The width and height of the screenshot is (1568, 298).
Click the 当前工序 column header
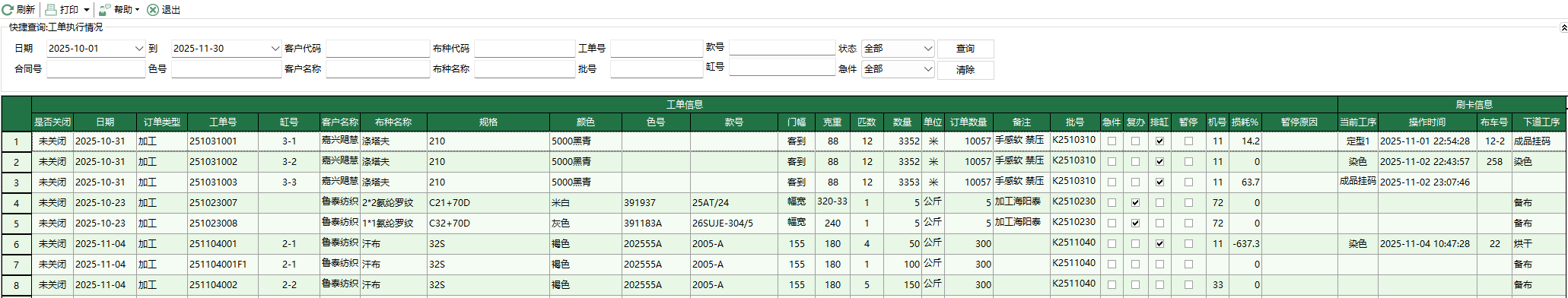point(1358,122)
